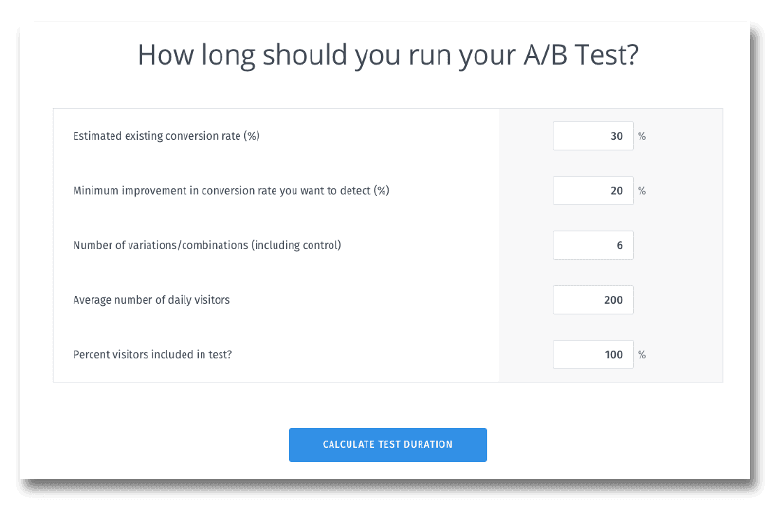Screen dimensions: 770x510
Task: Select the number of variations input field
Action: pyautogui.click(x=592, y=245)
